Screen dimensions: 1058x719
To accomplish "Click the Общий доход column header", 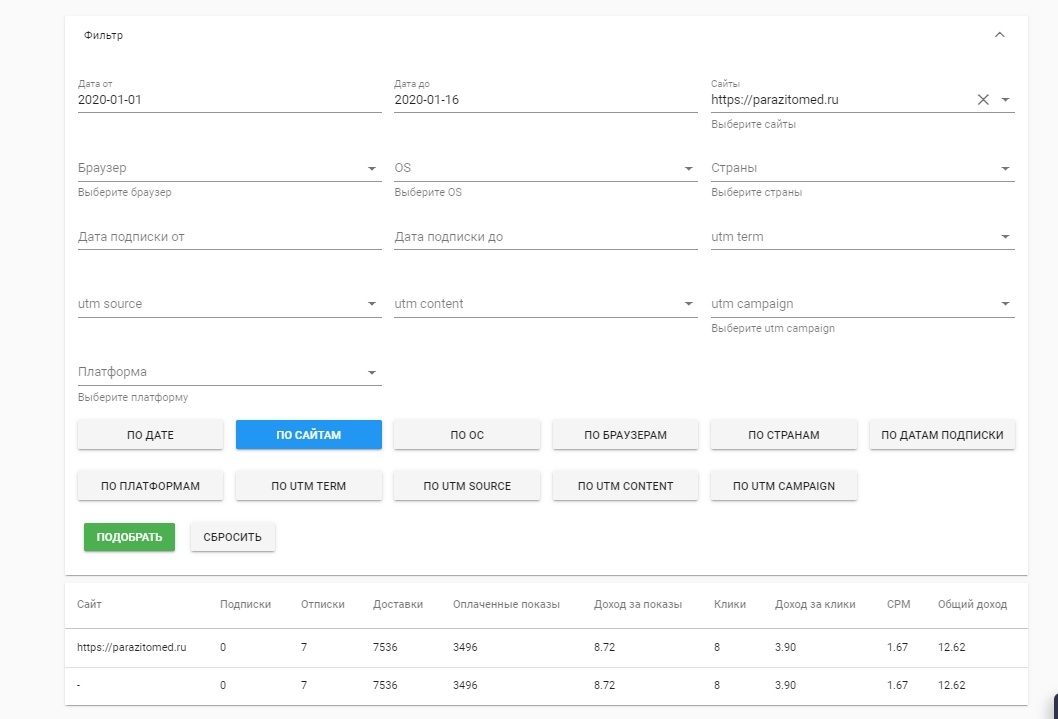I will coord(972,604).
